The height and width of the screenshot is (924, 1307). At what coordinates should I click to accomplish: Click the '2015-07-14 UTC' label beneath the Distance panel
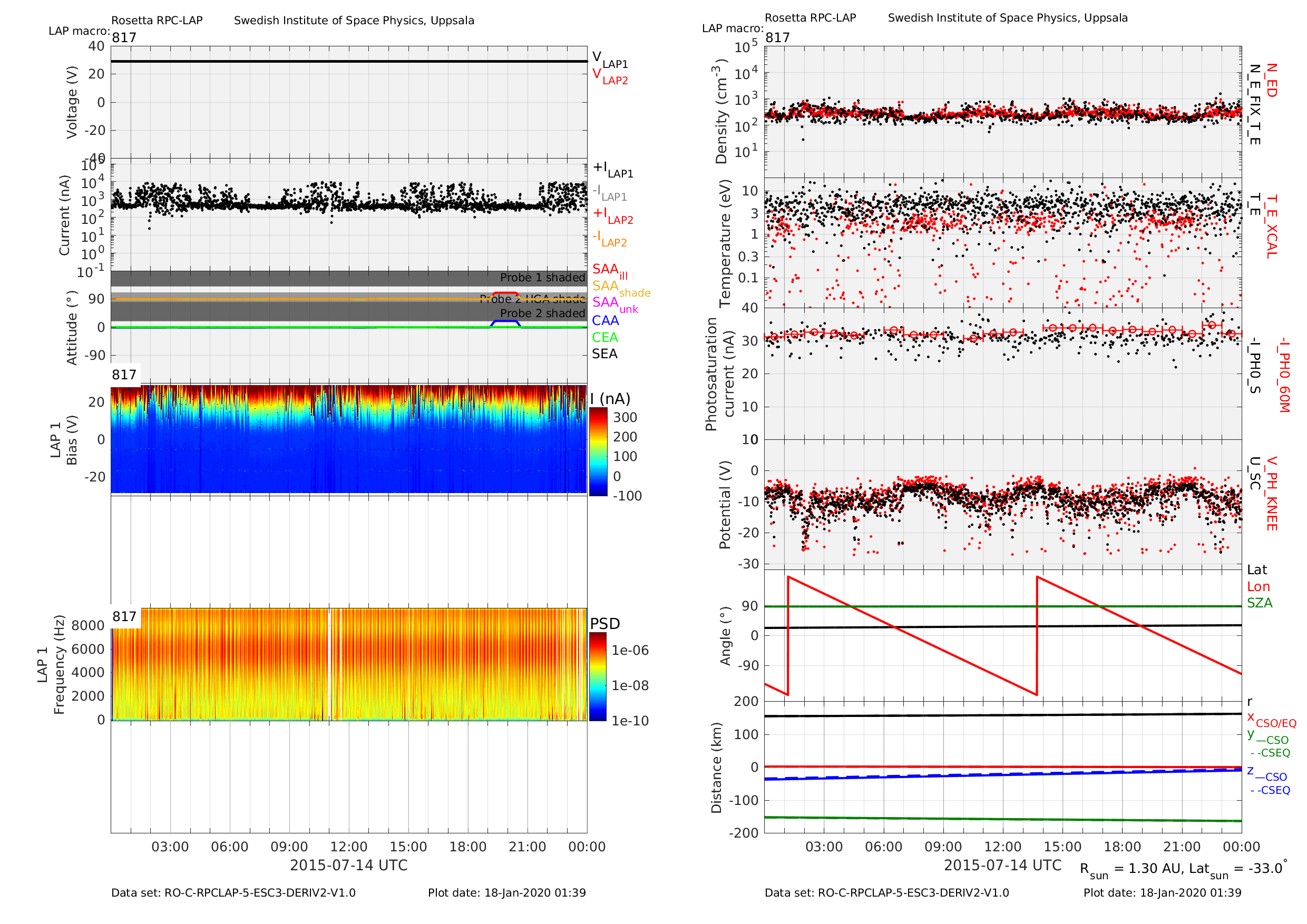(1002, 866)
